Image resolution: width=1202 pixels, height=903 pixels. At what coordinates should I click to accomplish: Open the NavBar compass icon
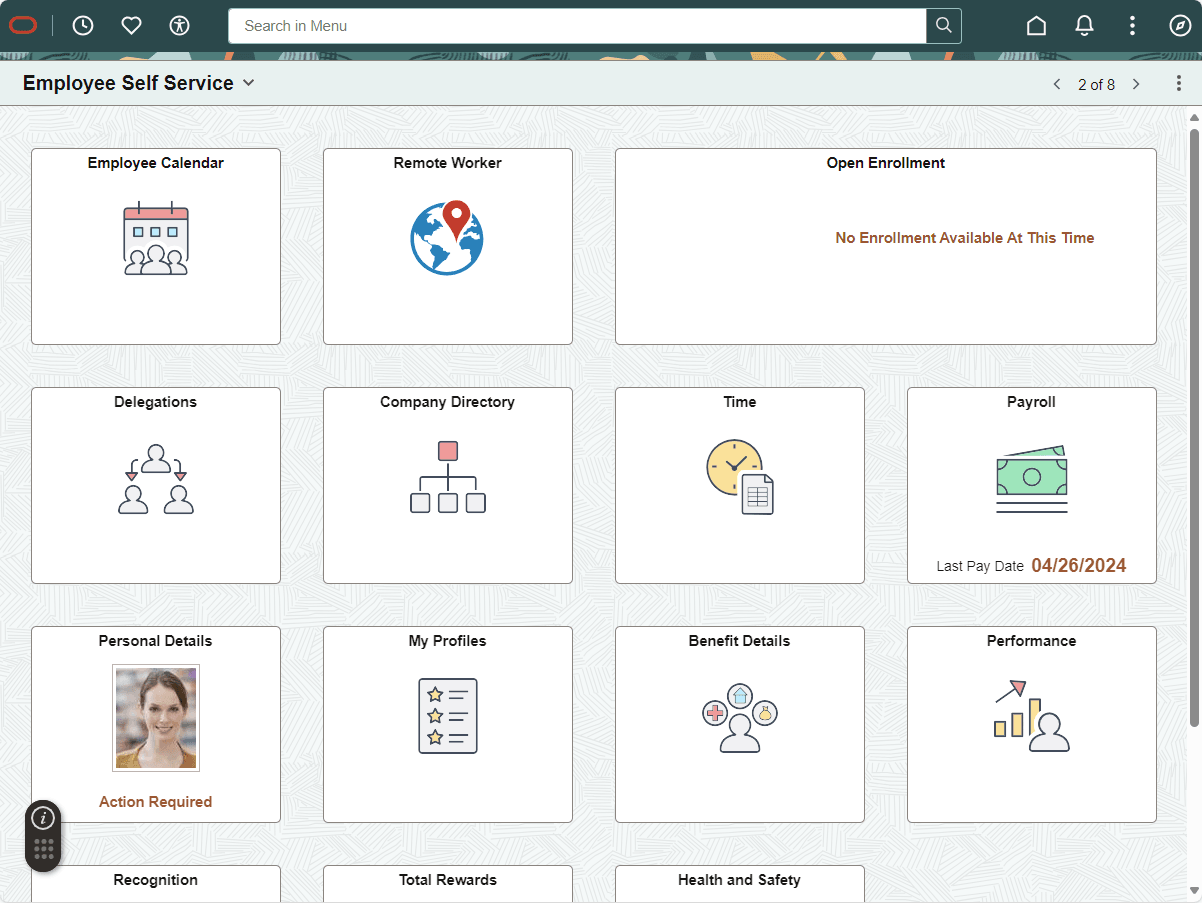pos(1180,25)
